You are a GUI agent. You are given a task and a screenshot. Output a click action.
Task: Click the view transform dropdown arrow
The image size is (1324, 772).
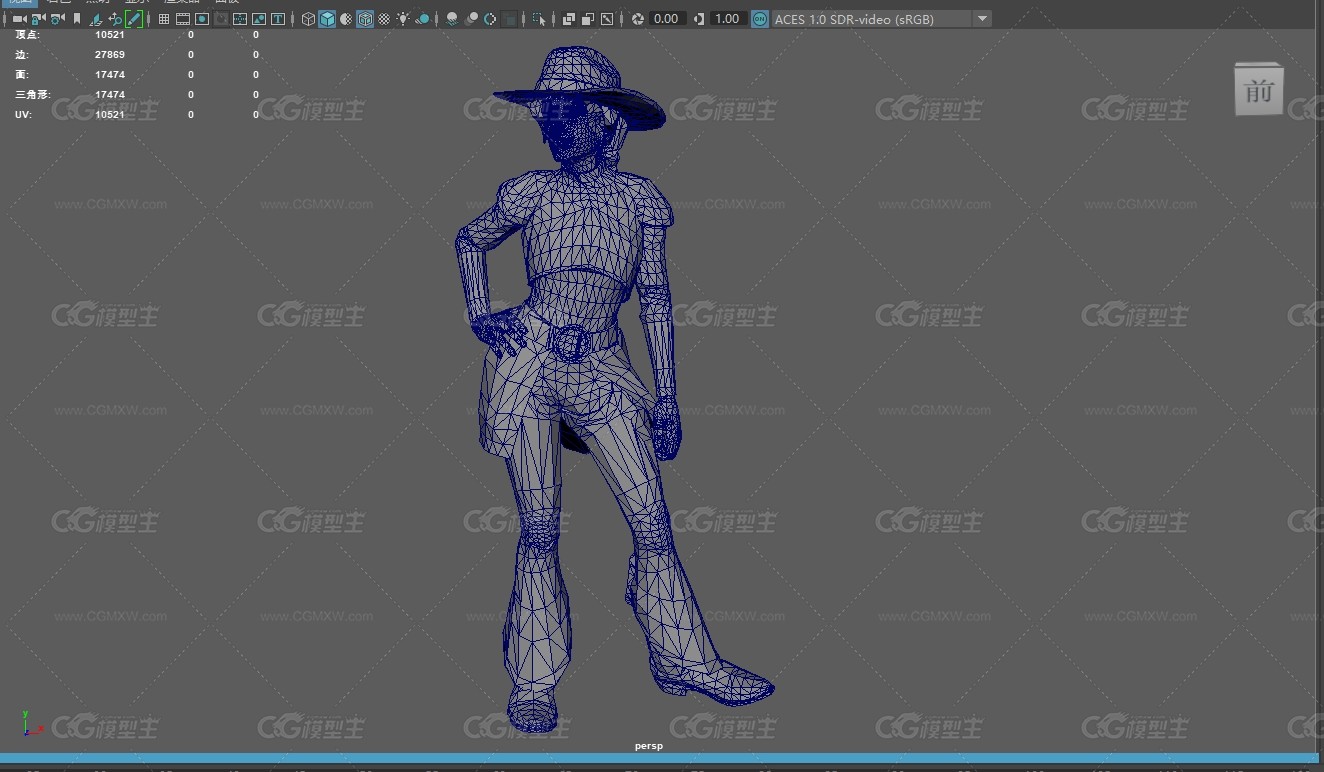pyautogui.click(x=982, y=19)
